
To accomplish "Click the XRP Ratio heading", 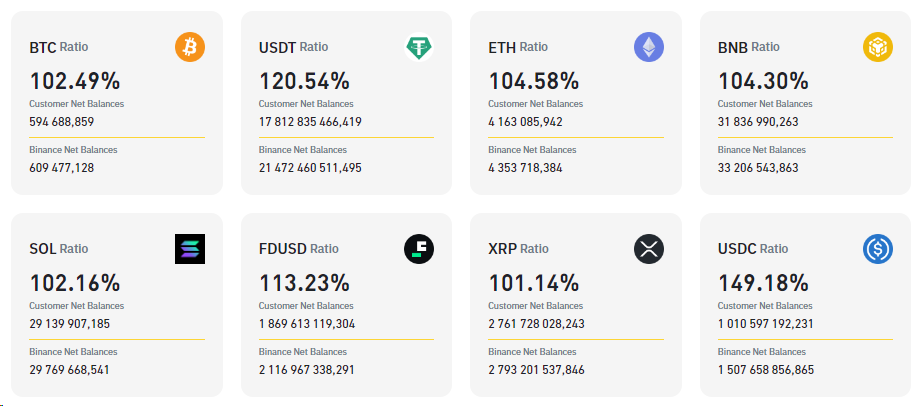I will 518,249.
